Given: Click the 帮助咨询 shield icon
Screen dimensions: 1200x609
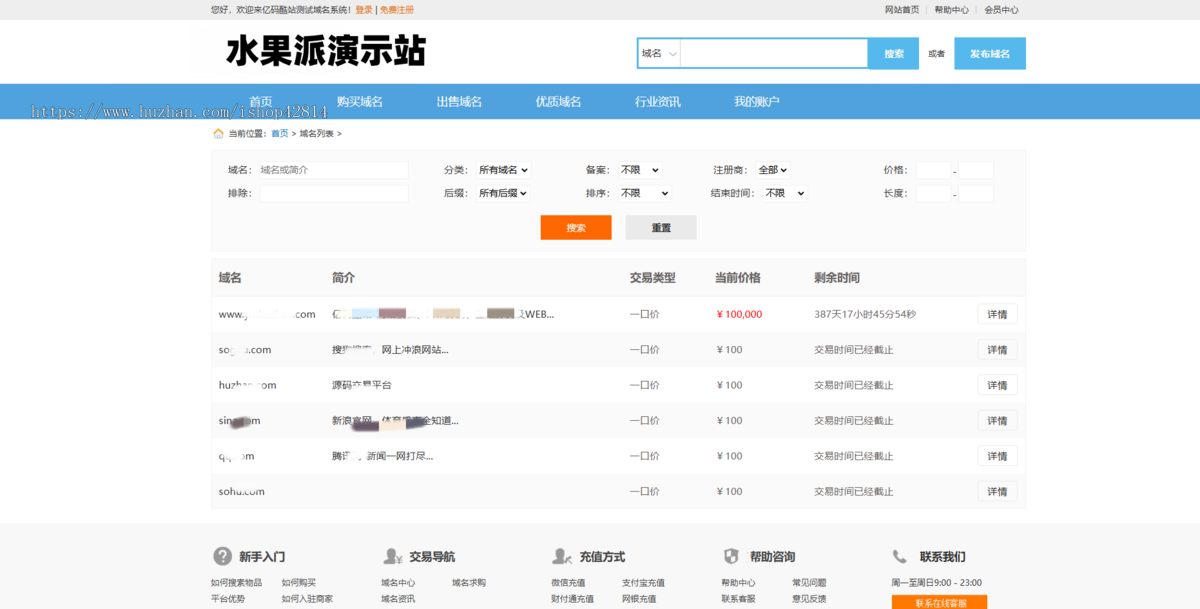Looking at the screenshot, I should [731, 556].
